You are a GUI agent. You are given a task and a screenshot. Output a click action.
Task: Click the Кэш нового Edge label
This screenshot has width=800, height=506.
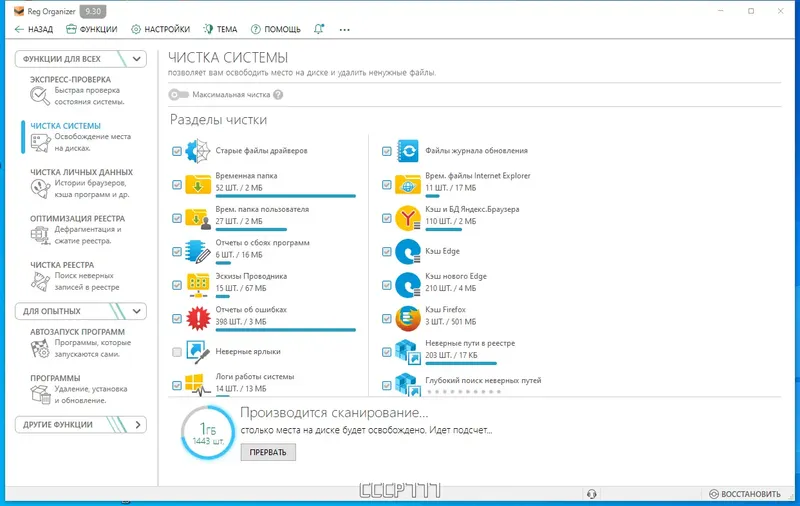tap(456, 276)
